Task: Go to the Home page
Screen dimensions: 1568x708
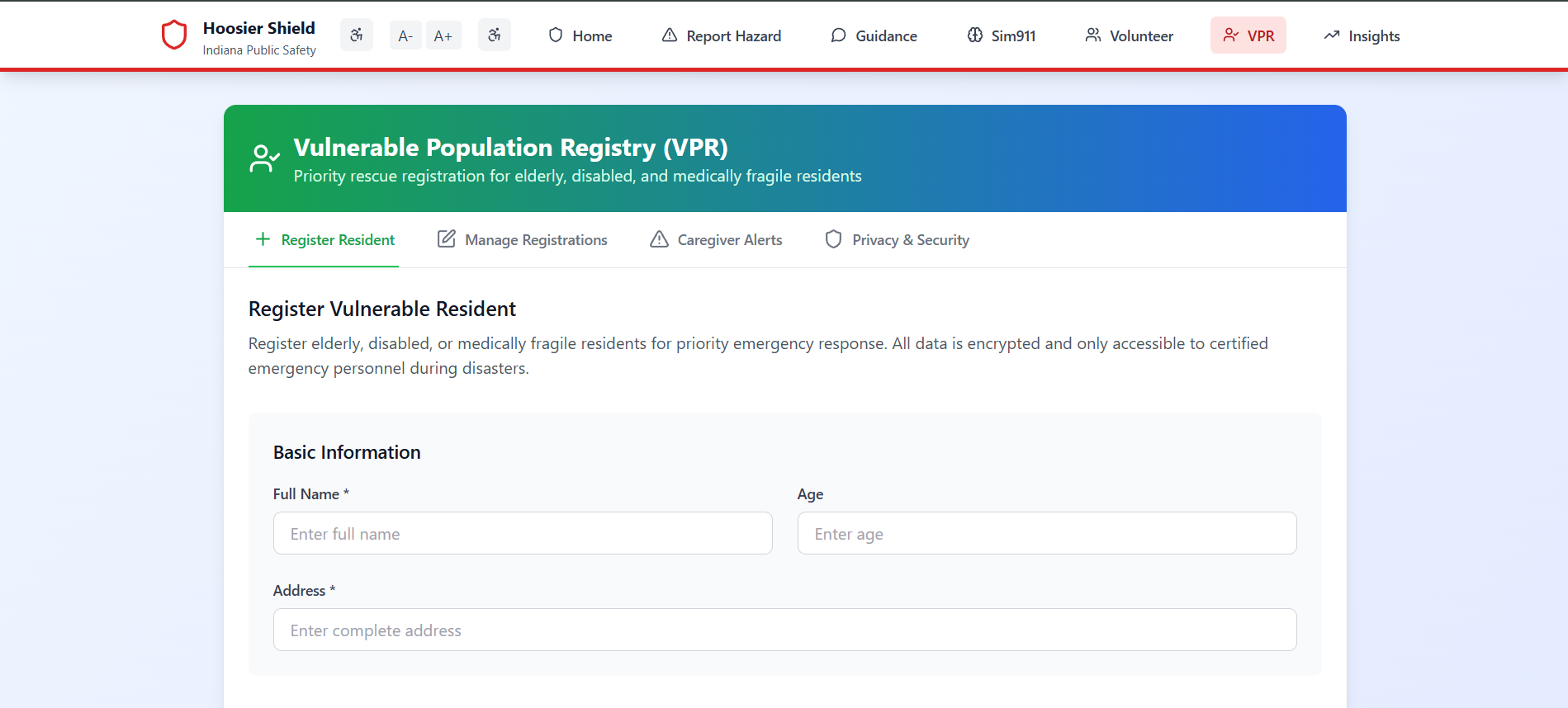Action: click(580, 35)
